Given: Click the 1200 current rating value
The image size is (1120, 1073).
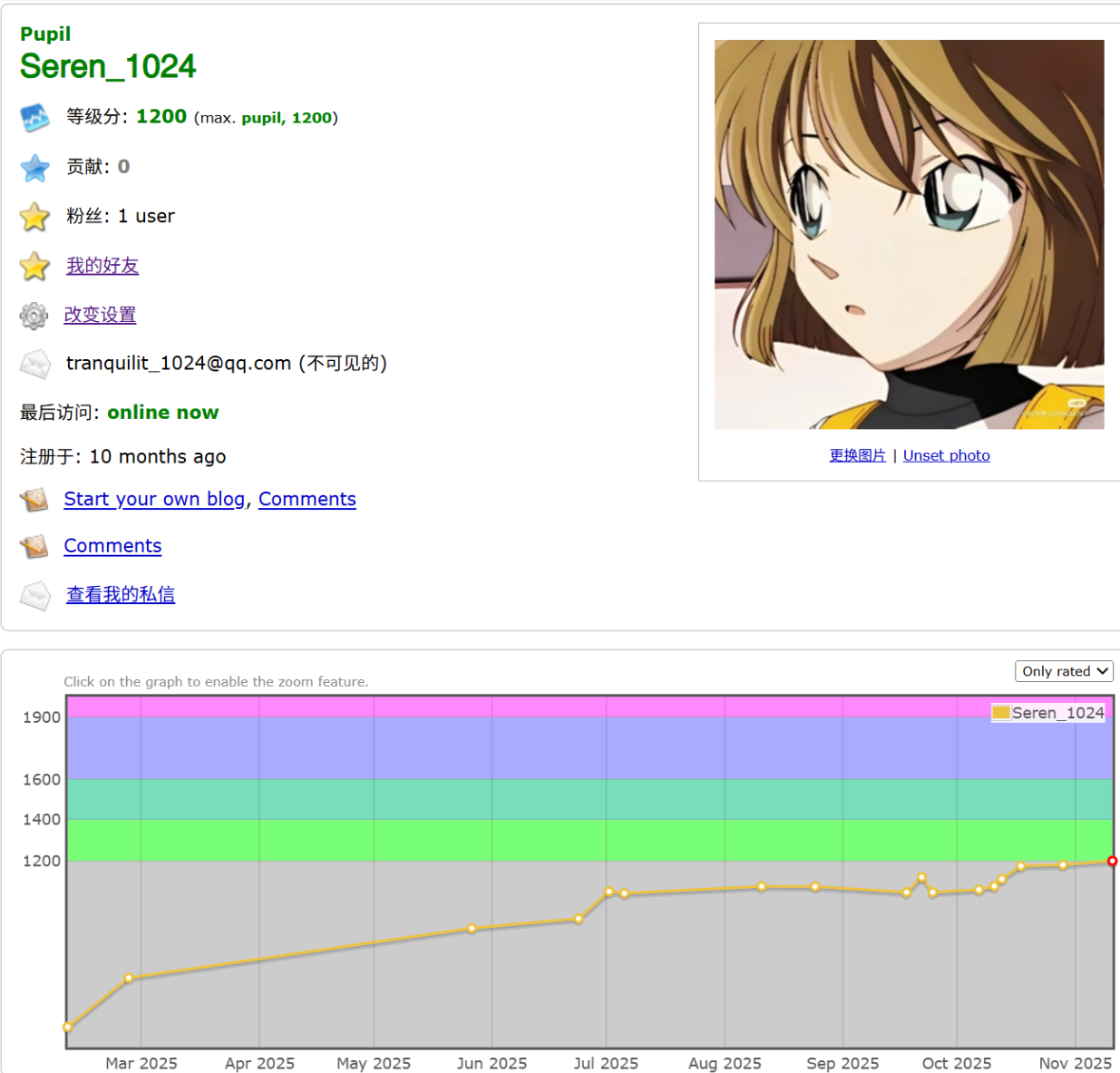Looking at the screenshot, I should pos(161,116).
